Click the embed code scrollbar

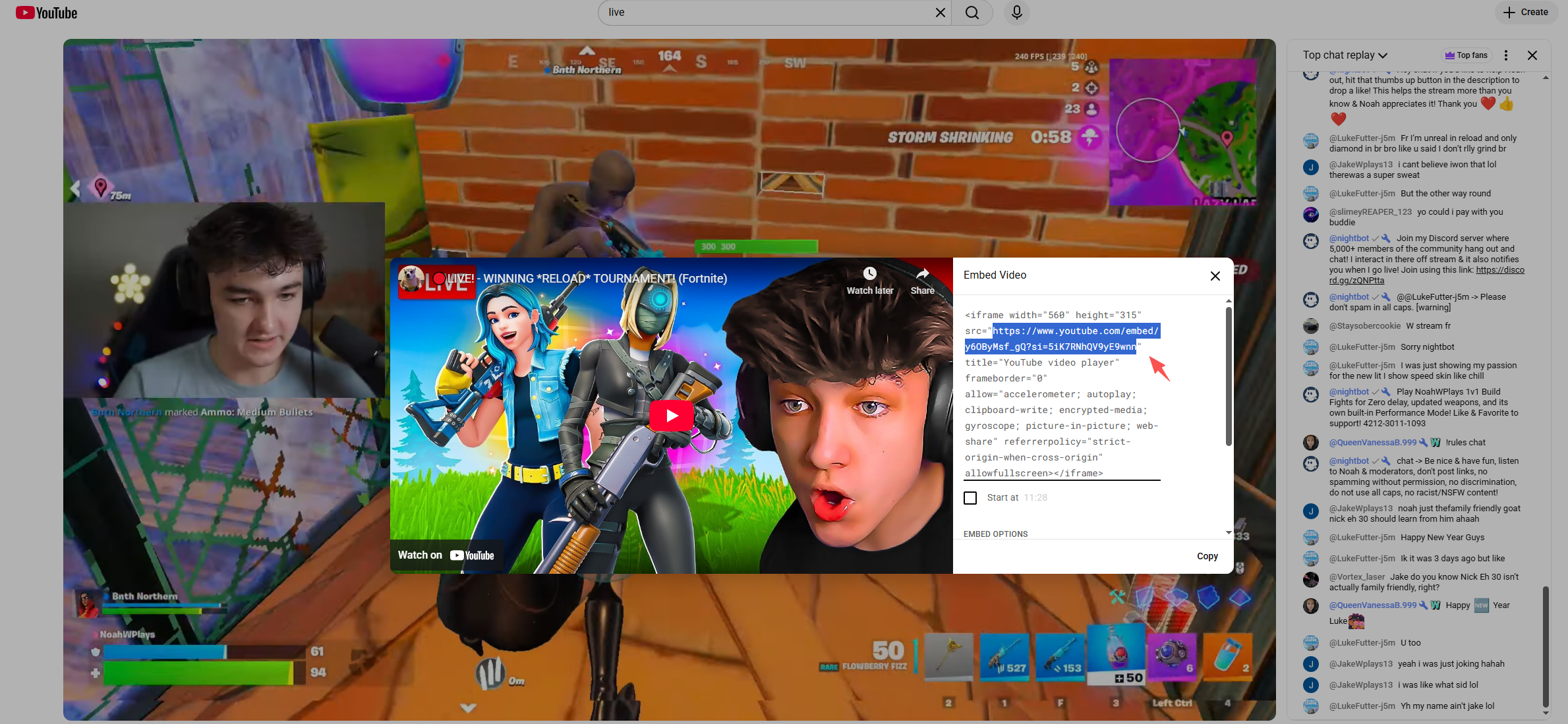tap(1229, 376)
